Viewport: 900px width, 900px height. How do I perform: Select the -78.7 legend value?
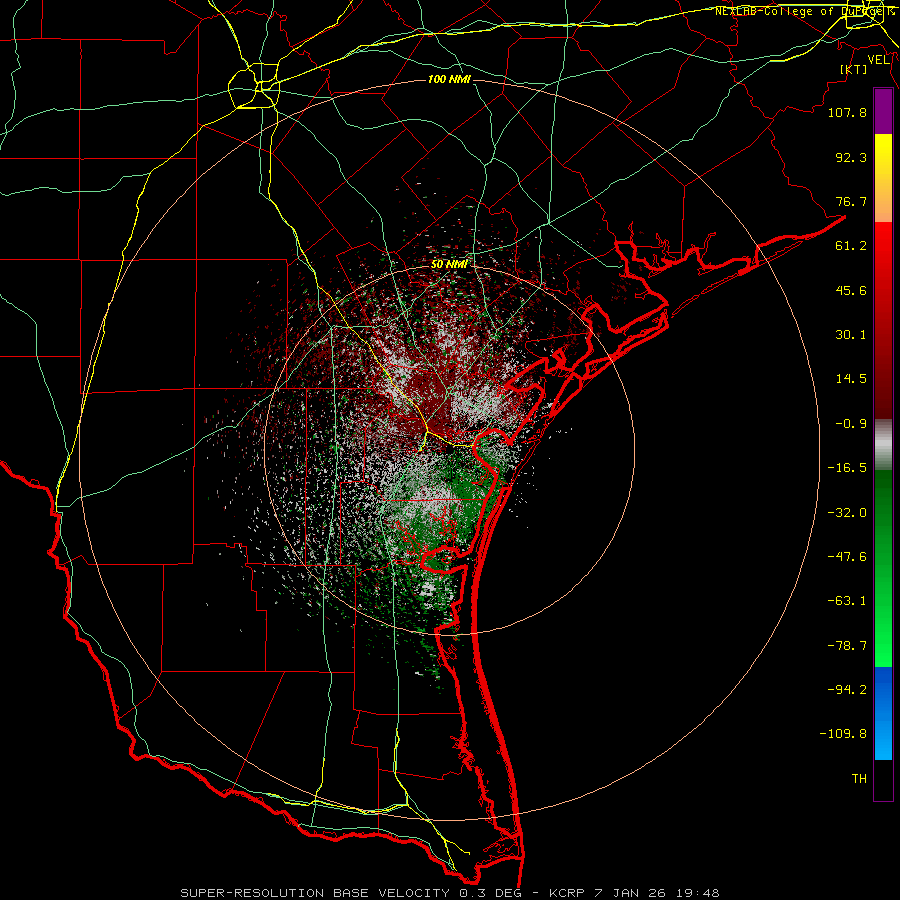coord(847,646)
